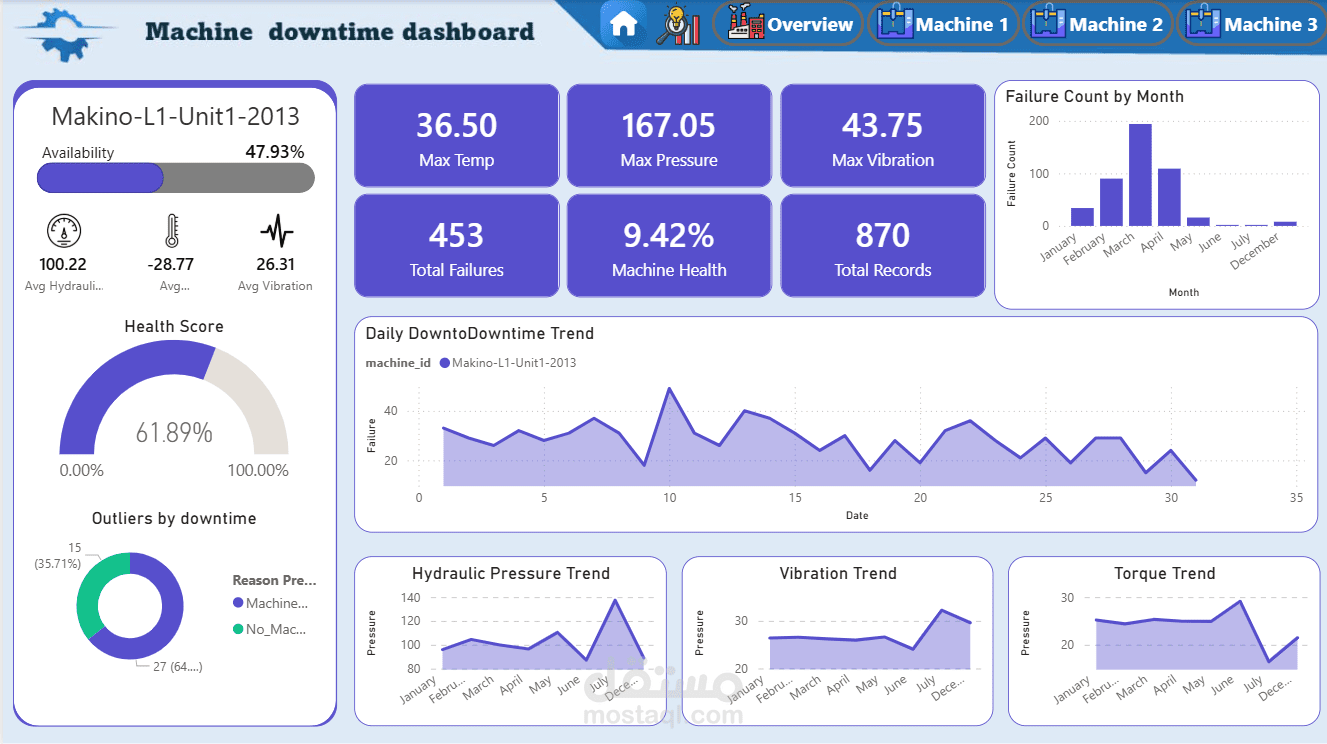Click the 61.89% health score value
The image size is (1327, 744).
pos(174,433)
